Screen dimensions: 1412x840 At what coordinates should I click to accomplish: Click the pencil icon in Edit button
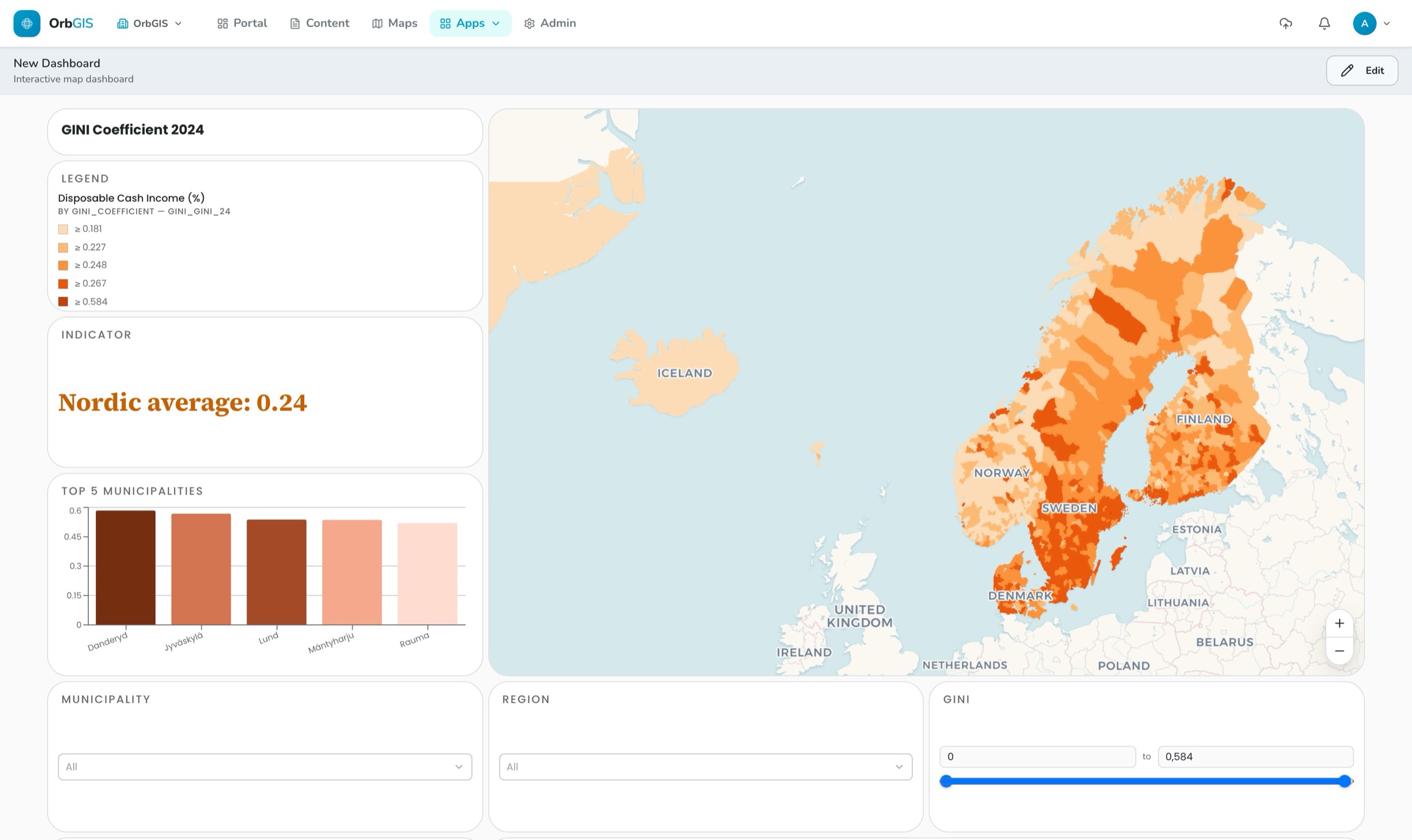[x=1347, y=71]
